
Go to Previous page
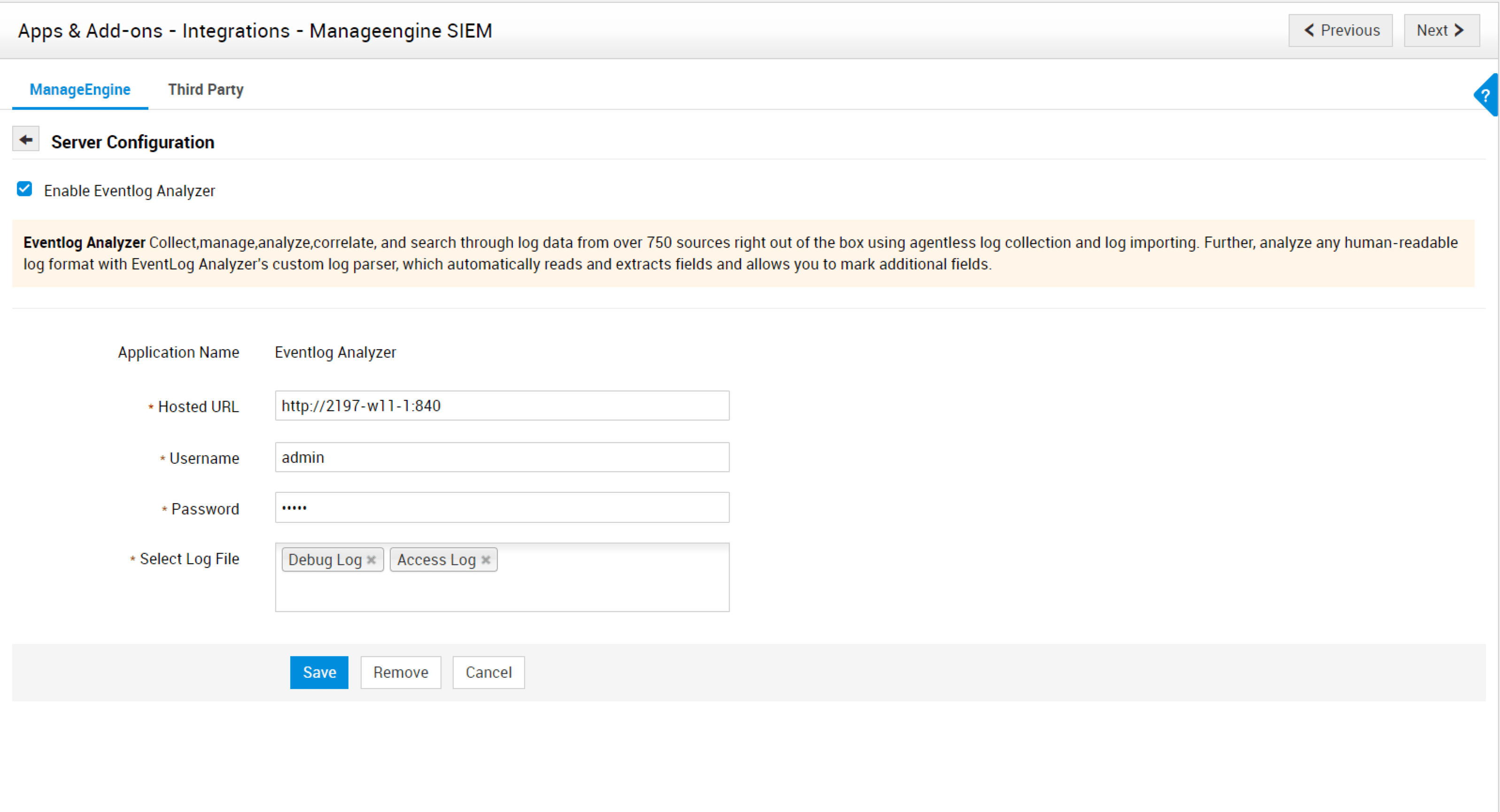tap(1340, 30)
